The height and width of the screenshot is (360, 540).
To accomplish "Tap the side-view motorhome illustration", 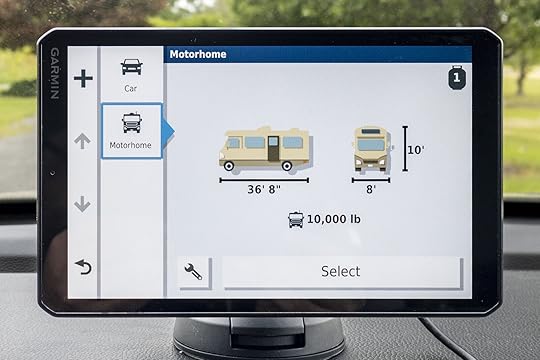I will click(x=265, y=149).
